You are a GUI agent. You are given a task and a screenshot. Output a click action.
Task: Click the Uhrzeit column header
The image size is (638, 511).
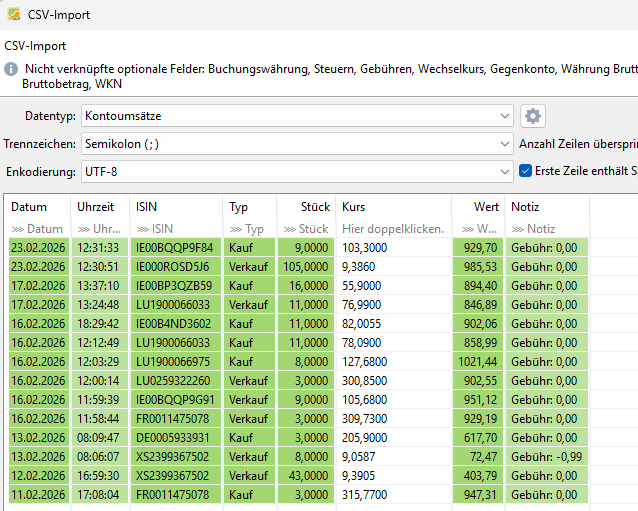pos(96,207)
